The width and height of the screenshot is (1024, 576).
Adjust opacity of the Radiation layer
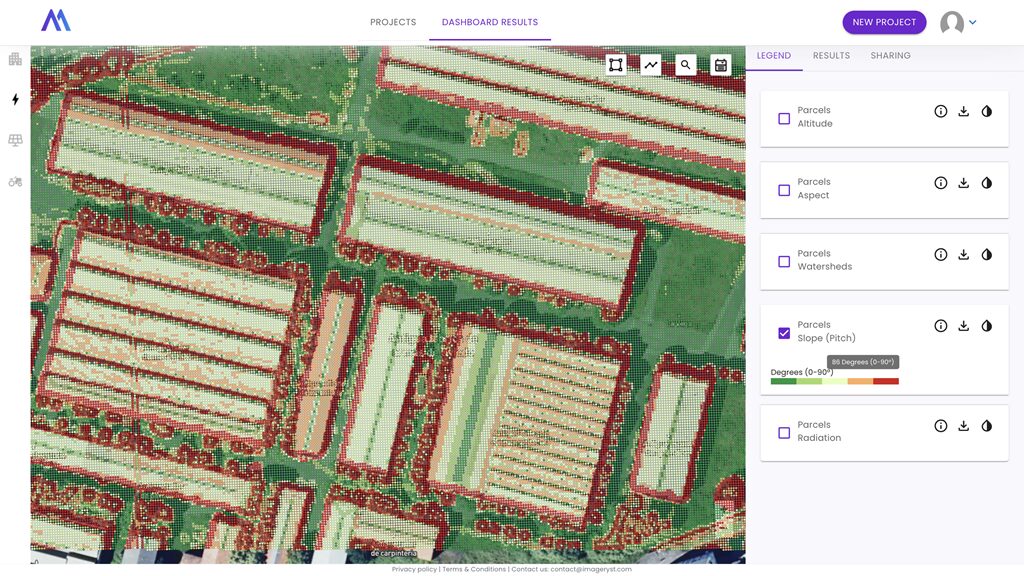coord(987,426)
